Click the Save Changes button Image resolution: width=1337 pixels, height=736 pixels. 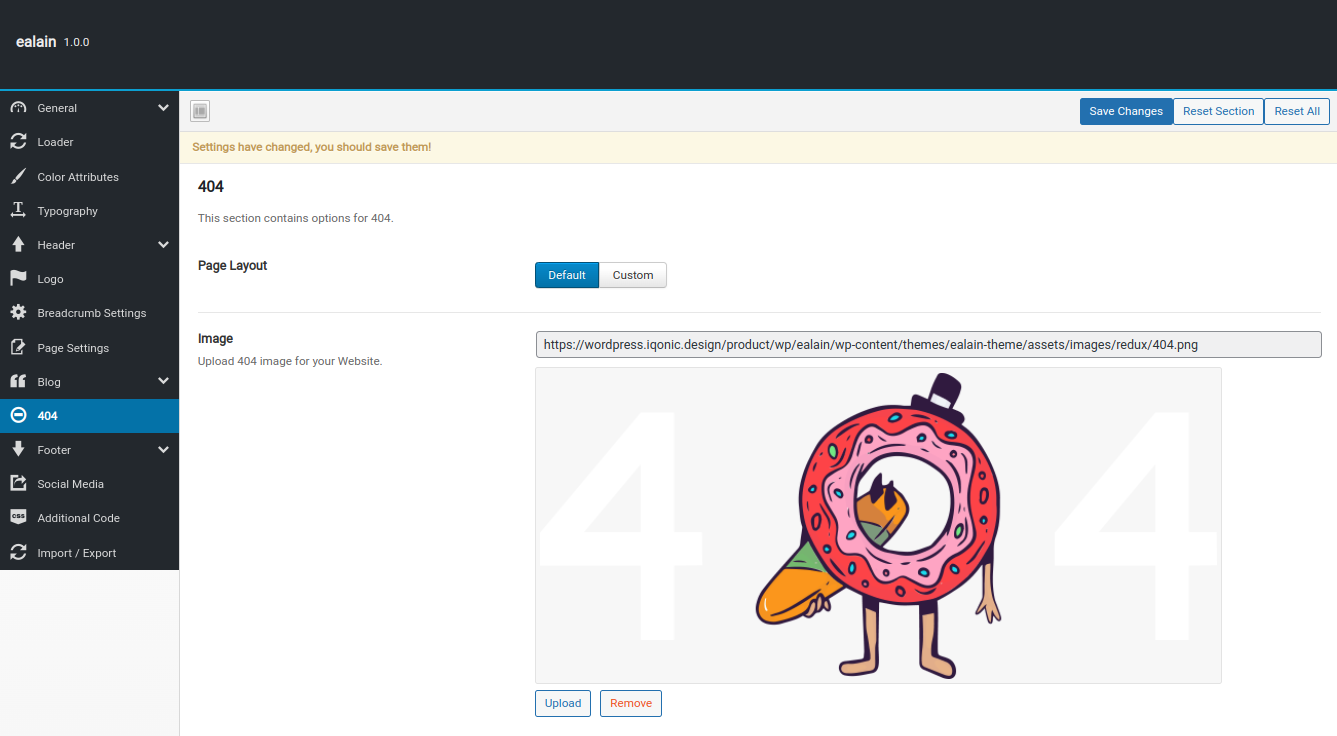[x=1126, y=111]
